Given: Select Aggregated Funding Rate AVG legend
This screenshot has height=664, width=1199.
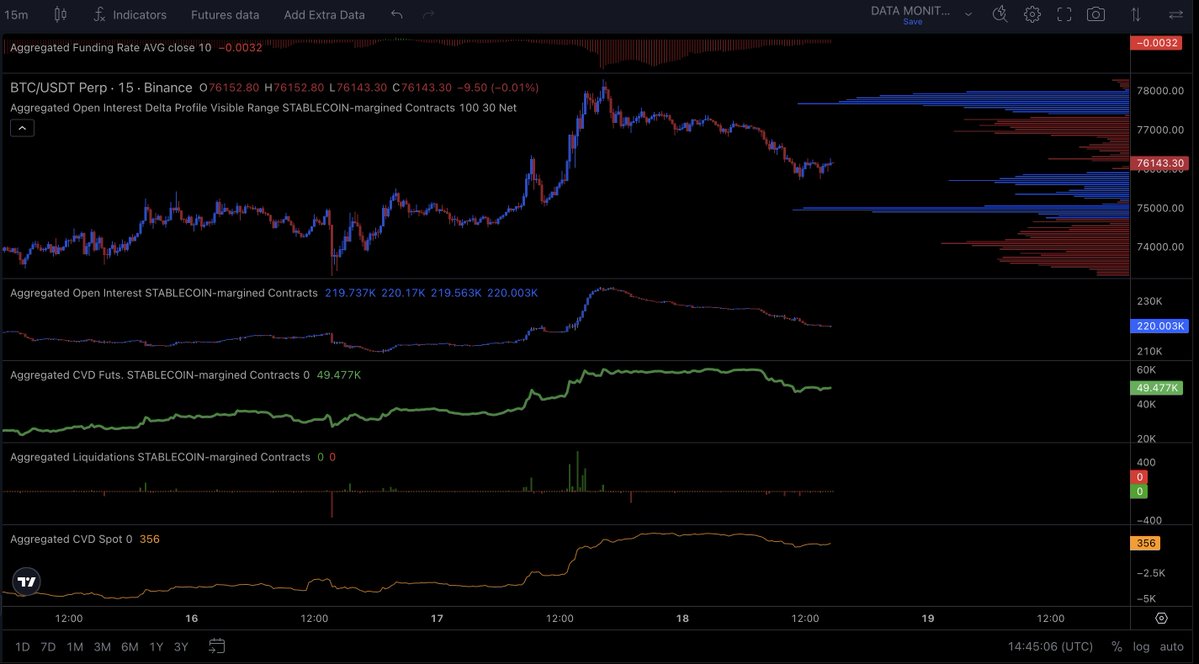Looking at the screenshot, I should tap(111, 47).
